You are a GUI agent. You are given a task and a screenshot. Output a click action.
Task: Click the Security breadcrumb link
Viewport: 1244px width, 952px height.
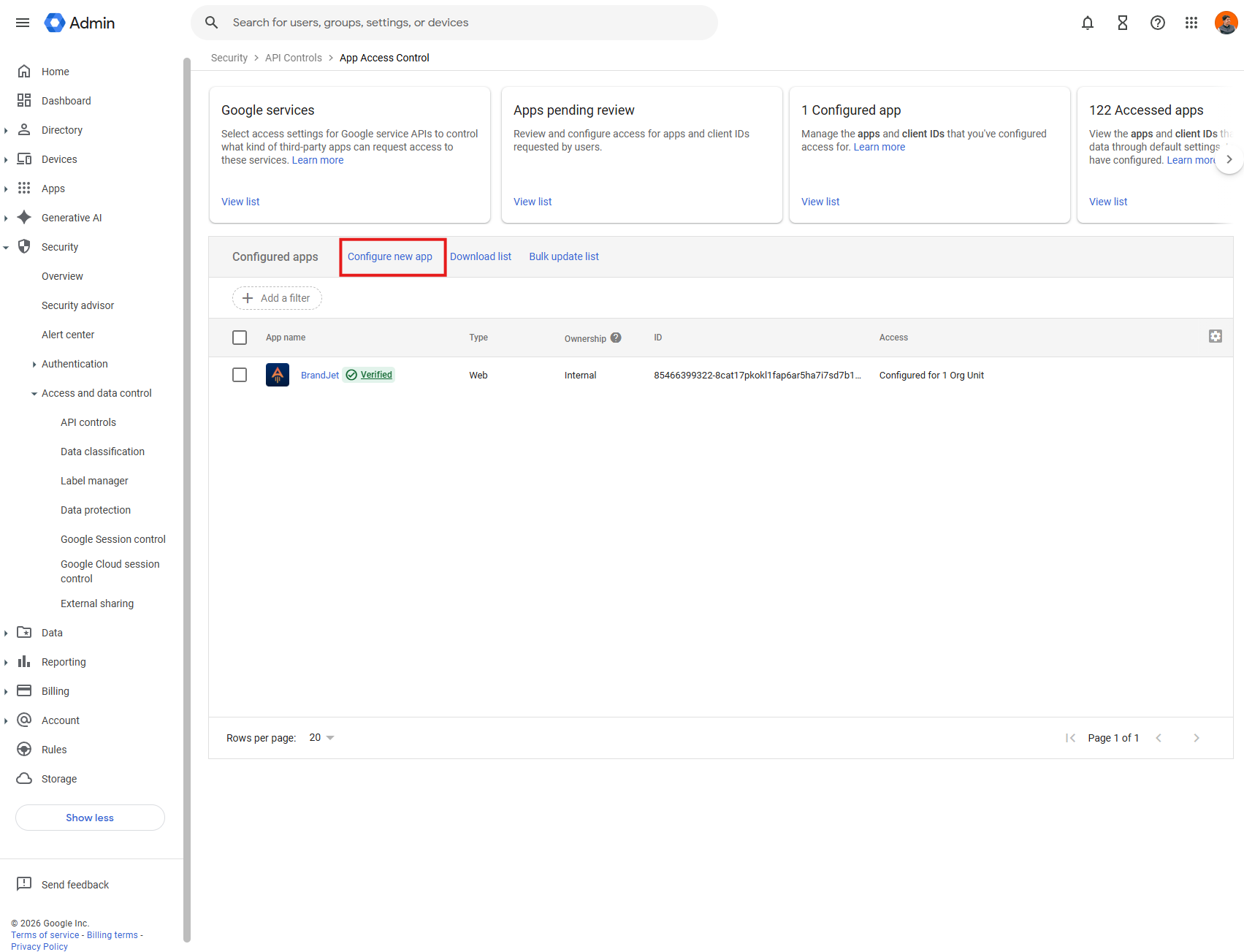[x=229, y=58]
